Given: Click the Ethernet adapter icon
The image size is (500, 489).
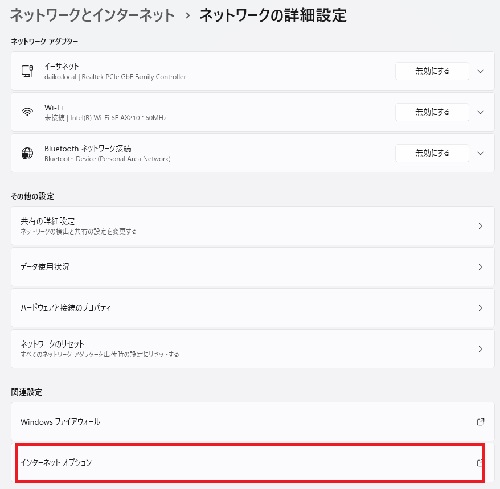Looking at the screenshot, I should pos(28,71).
